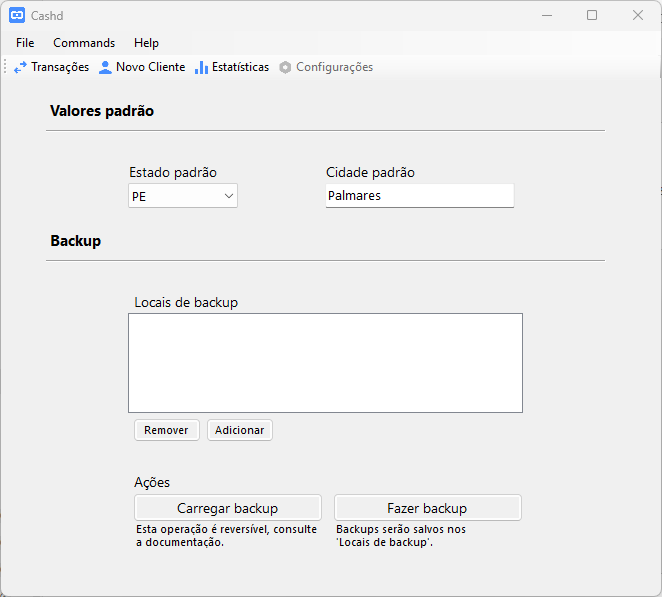Close the Cashd window

[x=638, y=16]
